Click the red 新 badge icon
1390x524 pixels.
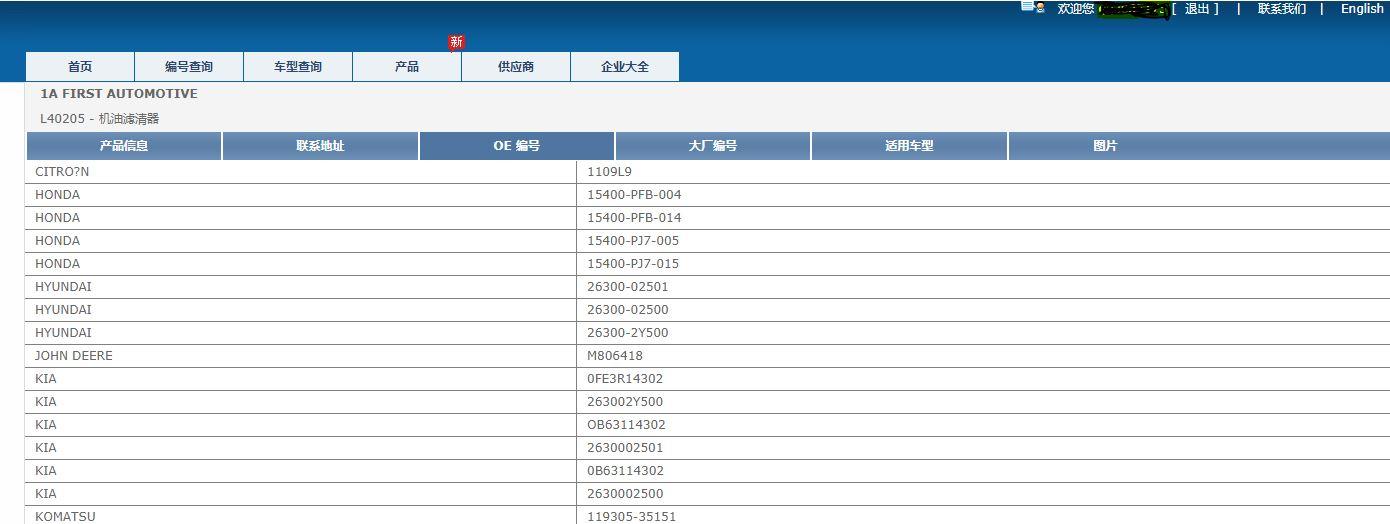coord(457,42)
